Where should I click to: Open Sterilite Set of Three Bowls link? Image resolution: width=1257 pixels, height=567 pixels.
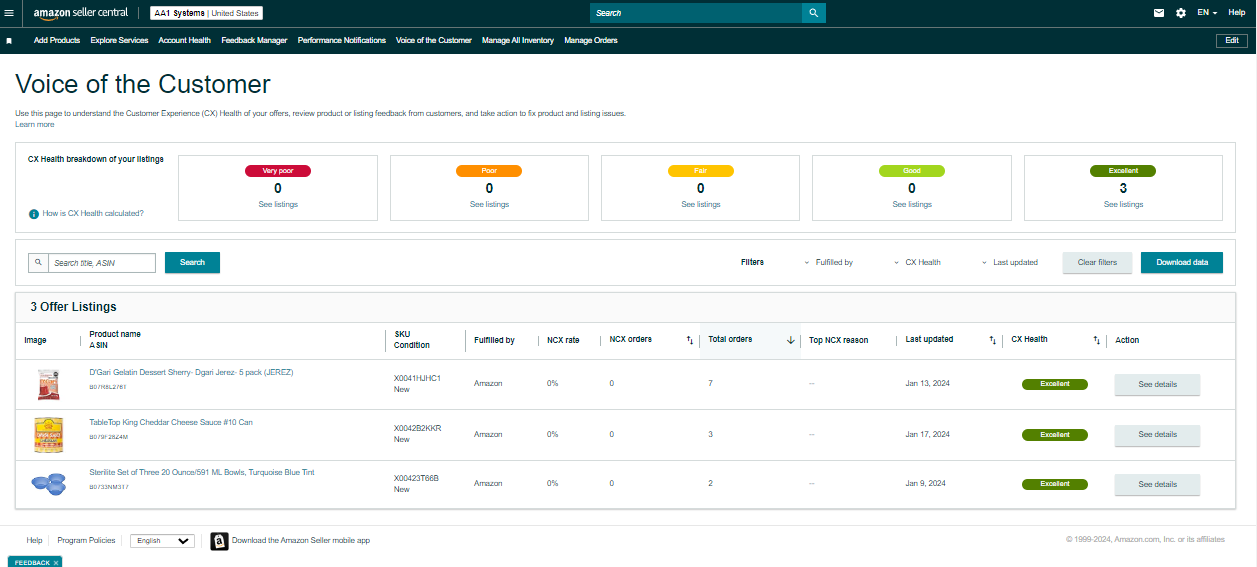(x=202, y=472)
